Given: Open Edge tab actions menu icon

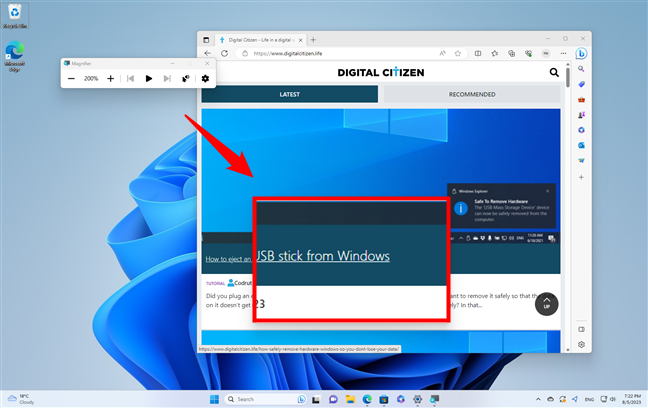Looking at the screenshot, I should [x=206, y=40].
